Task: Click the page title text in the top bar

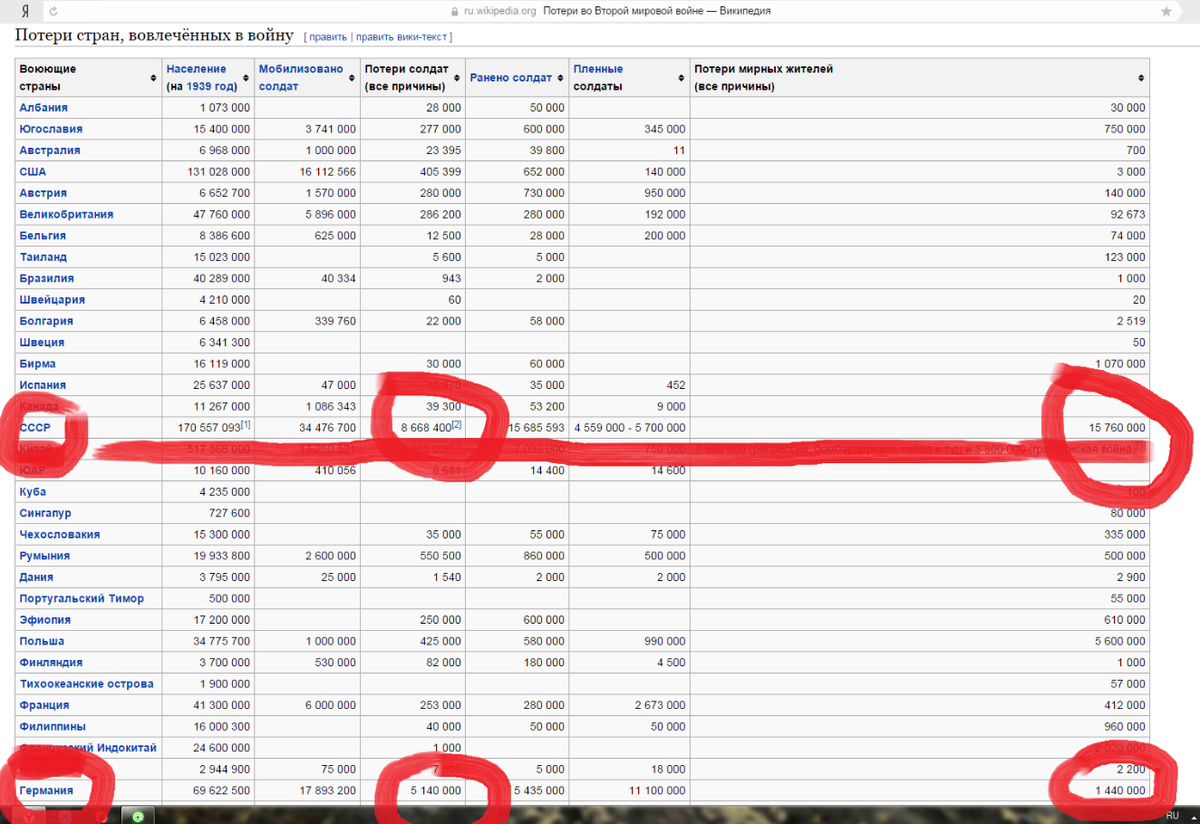Action: (x=656, y=11)
